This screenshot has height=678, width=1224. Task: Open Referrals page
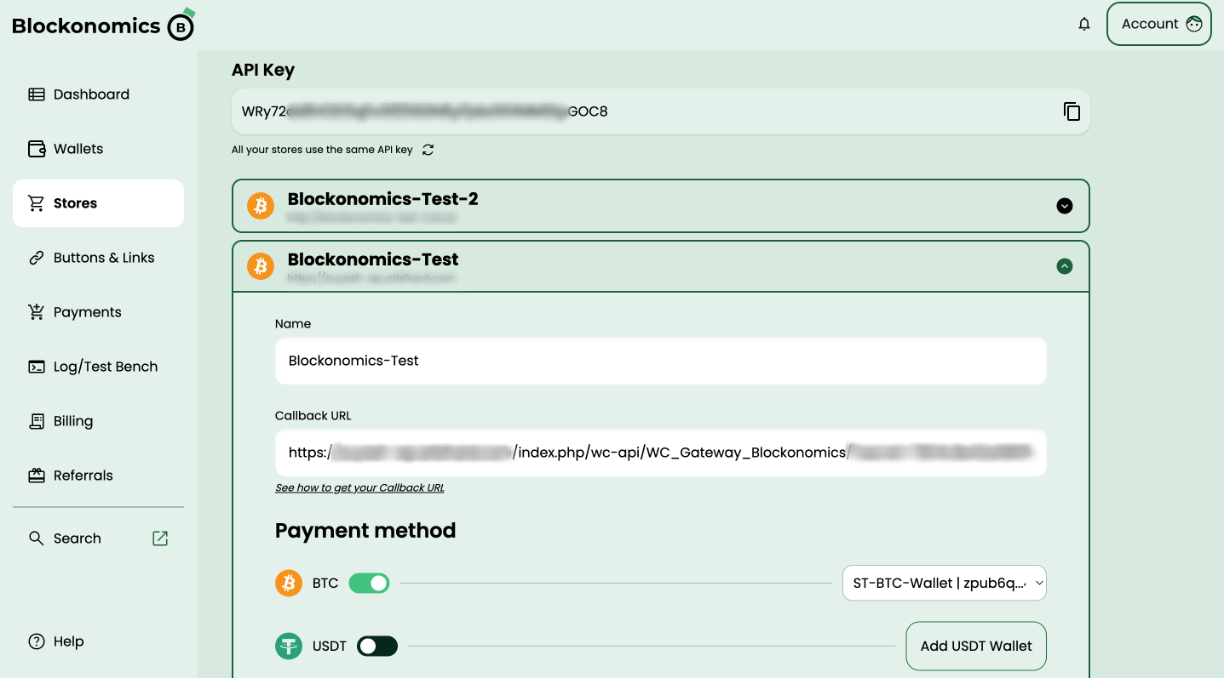coord(98,476)
